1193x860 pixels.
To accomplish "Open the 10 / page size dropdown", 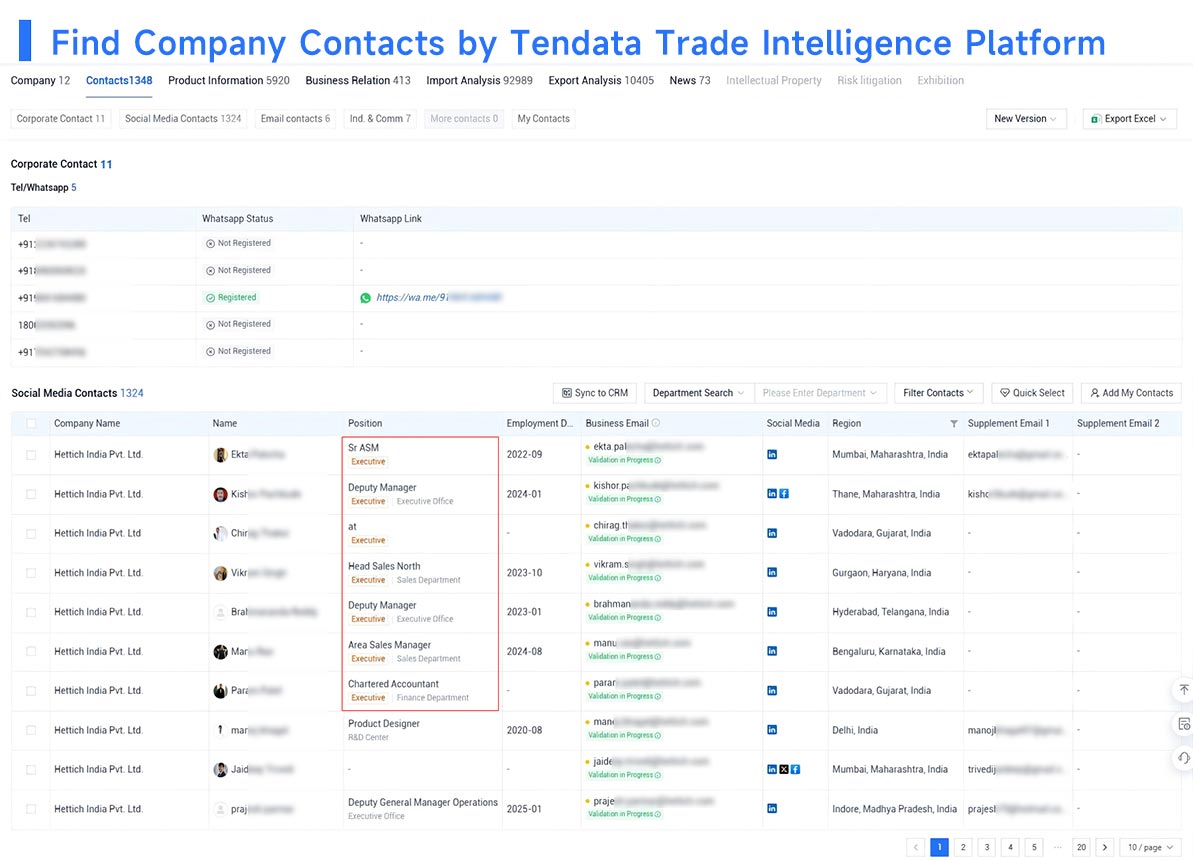I will (x=1150, y=847).
